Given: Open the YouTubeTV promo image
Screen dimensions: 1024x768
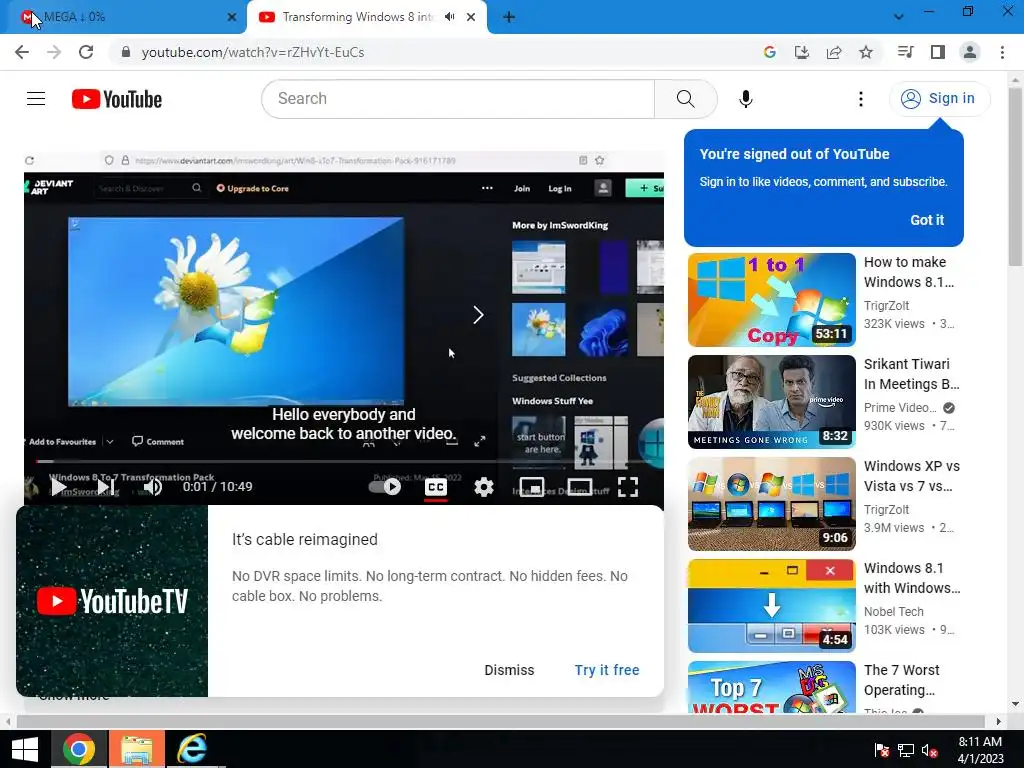Looking at the screenshot, I should click(x=112, y=601).
